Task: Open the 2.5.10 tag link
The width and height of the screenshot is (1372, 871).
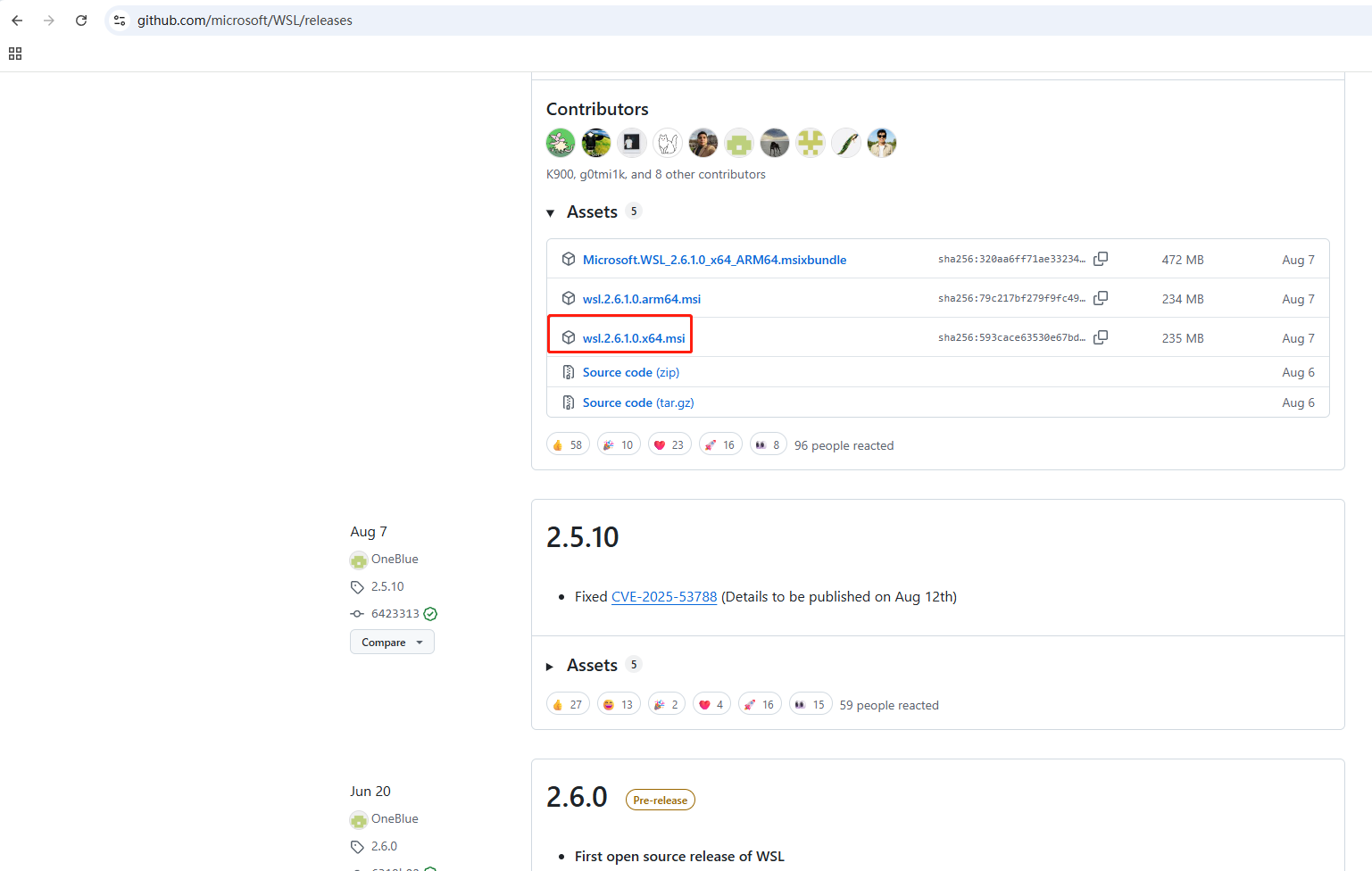Action: [387, 586]
